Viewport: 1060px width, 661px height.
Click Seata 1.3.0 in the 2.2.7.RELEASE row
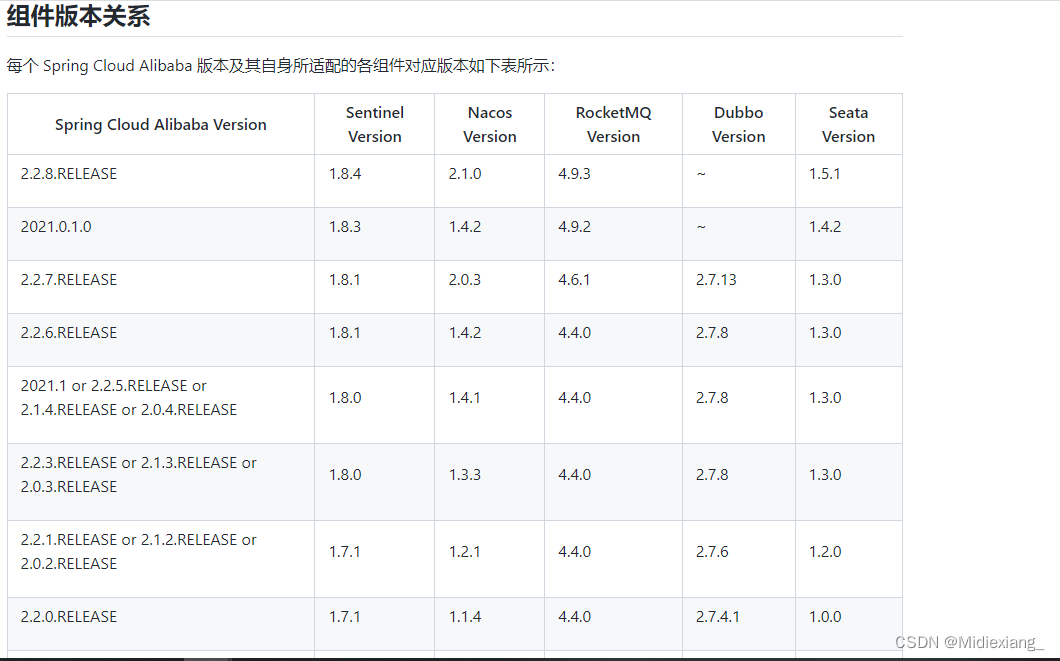(x=825, y=280)
